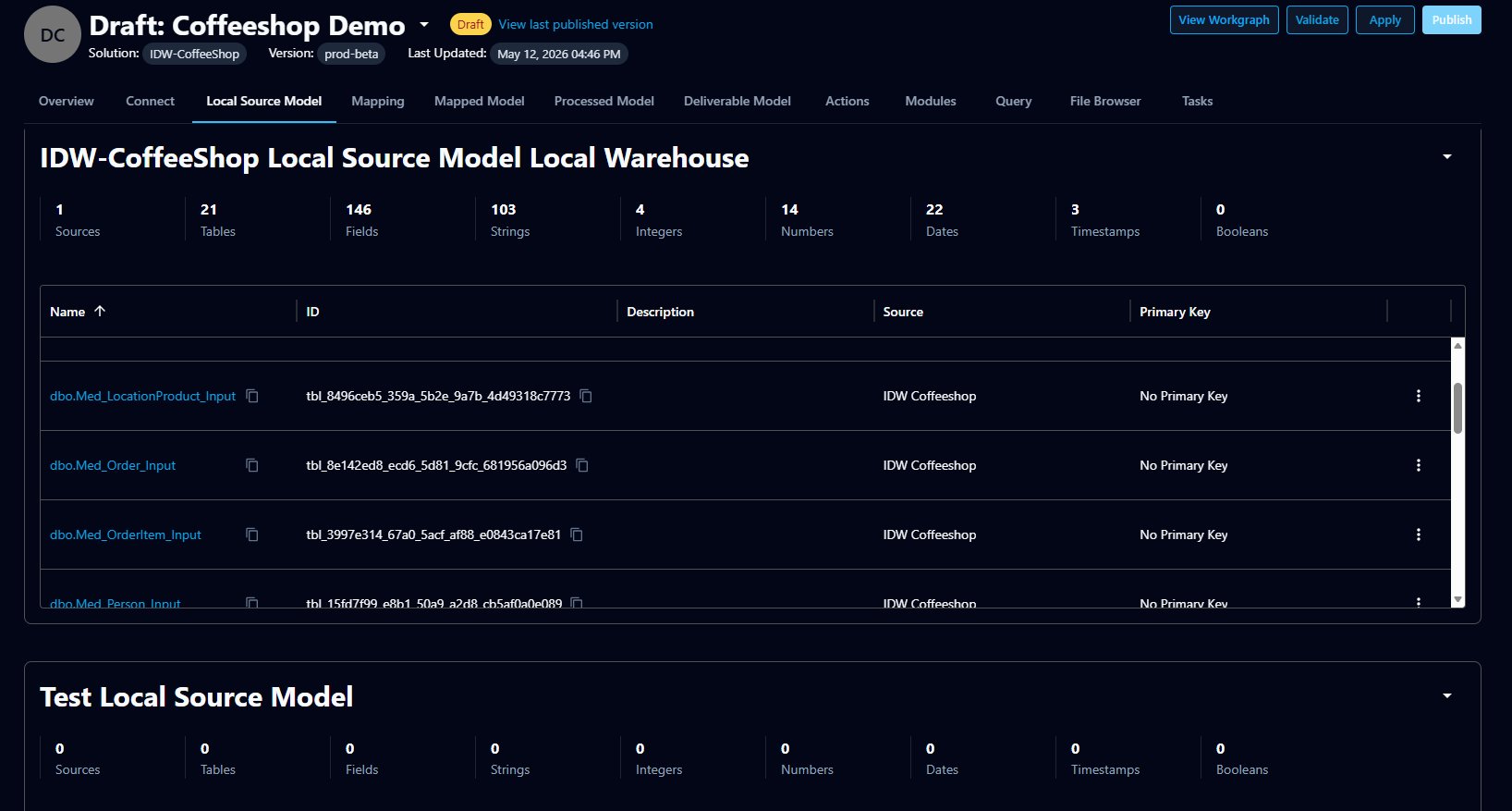The height and width of the screenshot is (811, 1512).
Task: Click table scrollbar thumb
Action: (1457, 408)
